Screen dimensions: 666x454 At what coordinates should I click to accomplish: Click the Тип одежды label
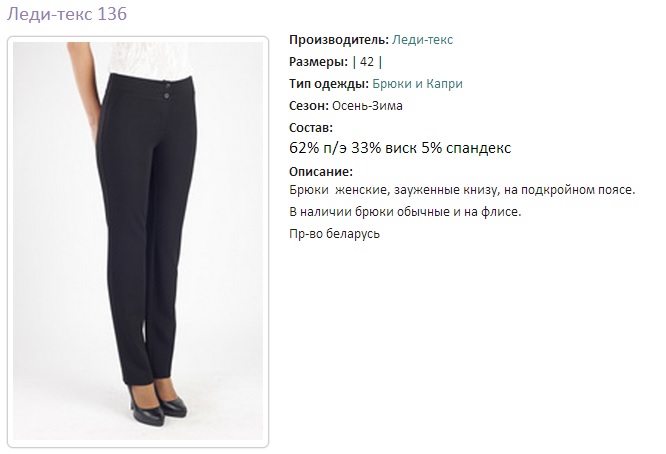pyautogui.click(x=329, y=84)
